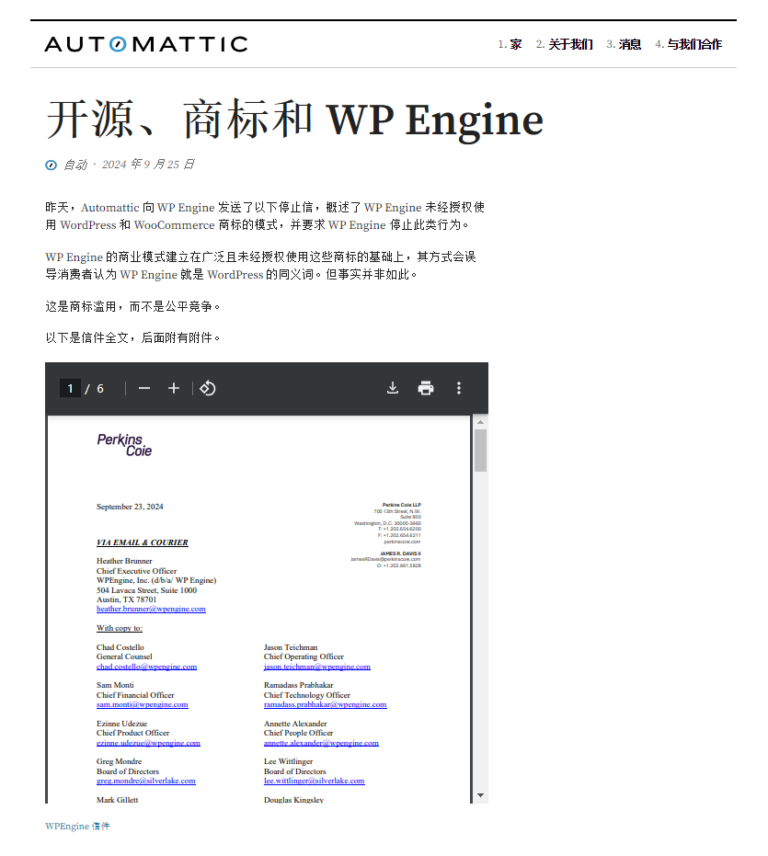
Task: Click the PDF scrollbar up arrow
Action: point(480,422)
